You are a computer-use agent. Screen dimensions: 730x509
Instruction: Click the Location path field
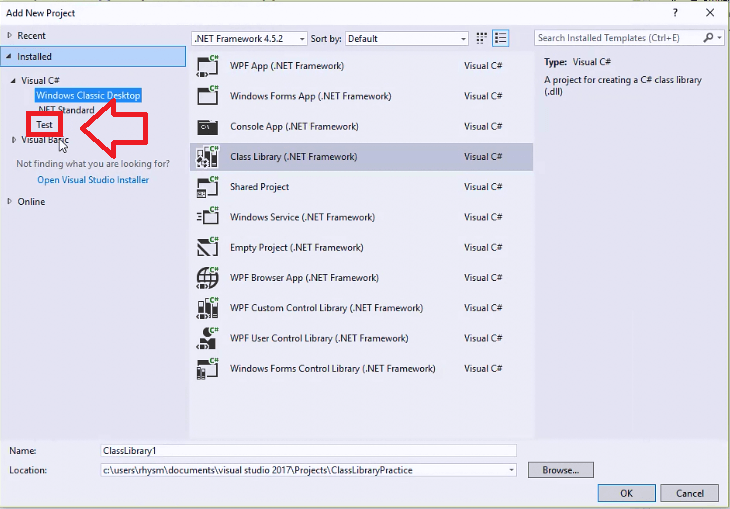pos(308,470)
